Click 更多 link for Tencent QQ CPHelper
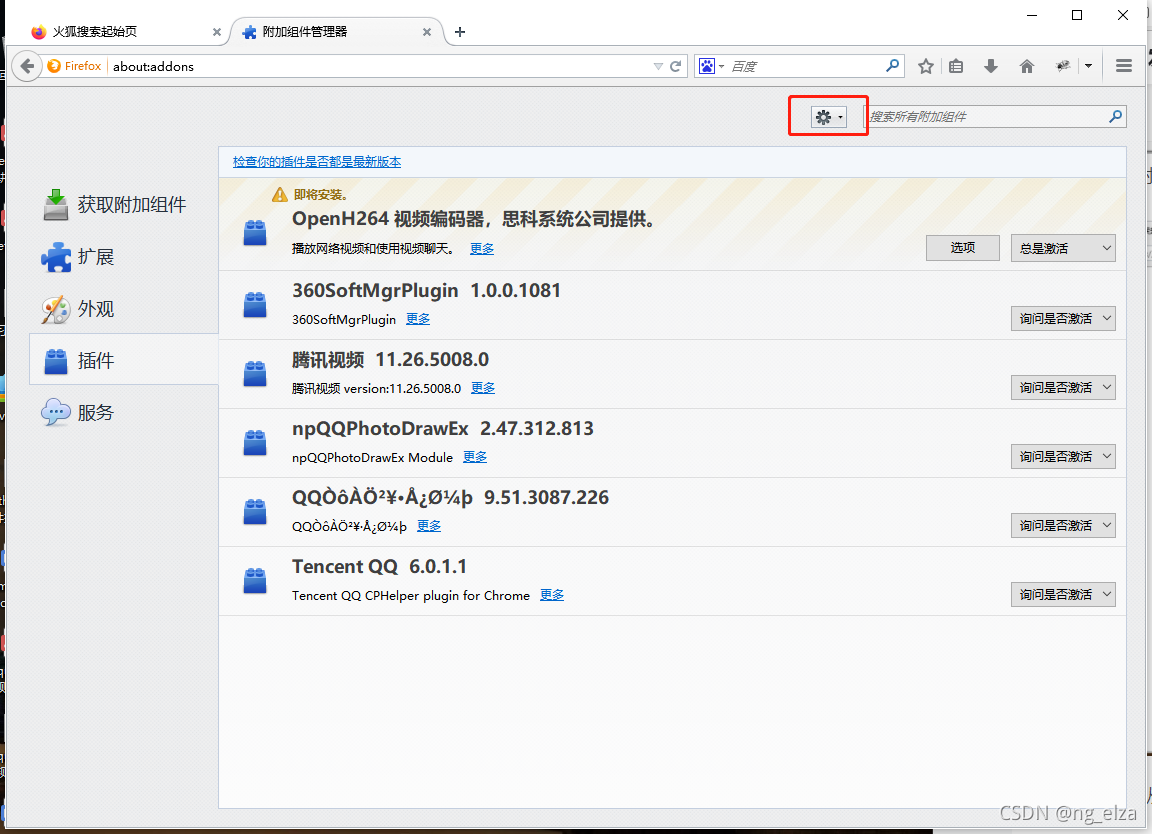The height and width of the screenshot is (834, 1152). tap(552, 595)
